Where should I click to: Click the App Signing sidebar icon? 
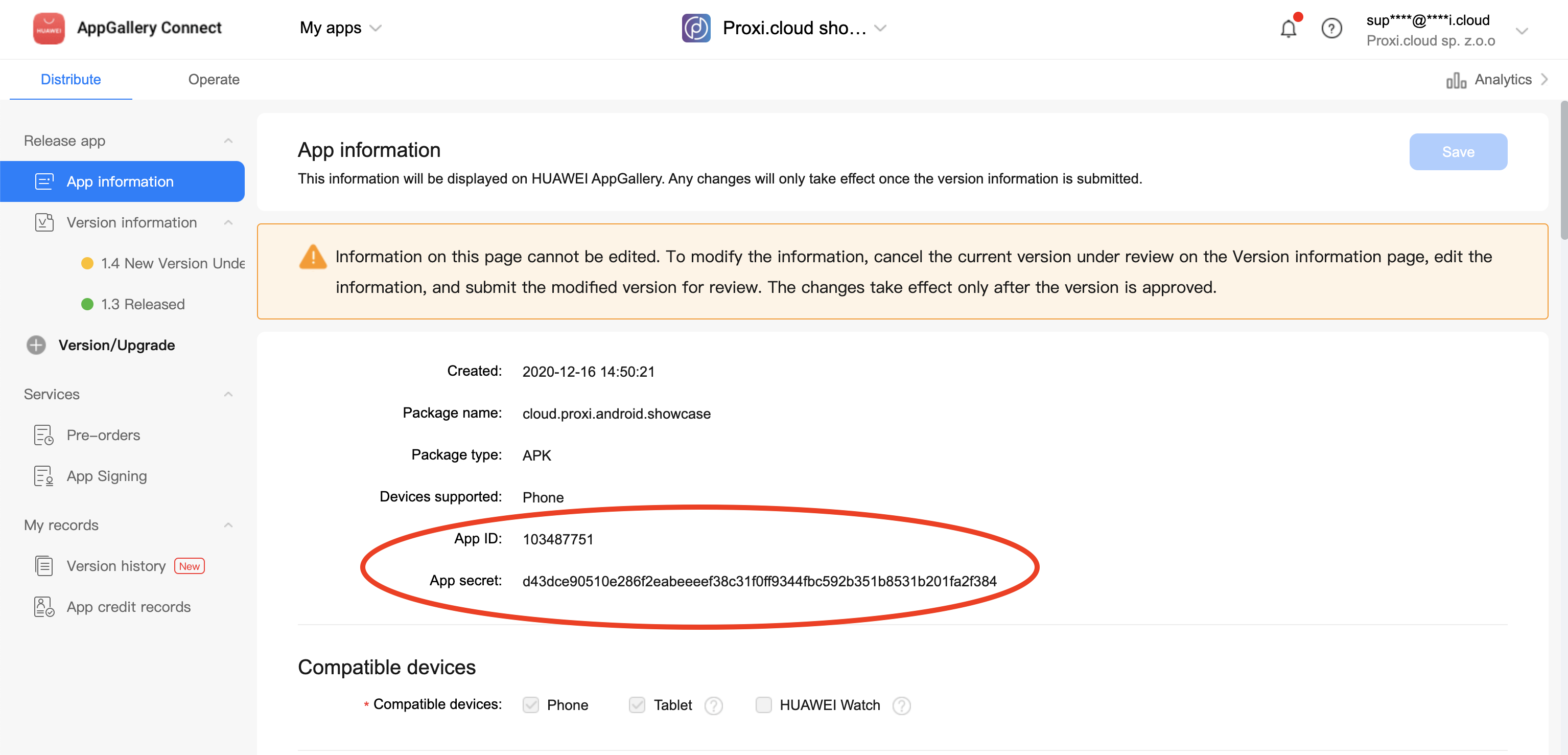click(x=44, y=476)
